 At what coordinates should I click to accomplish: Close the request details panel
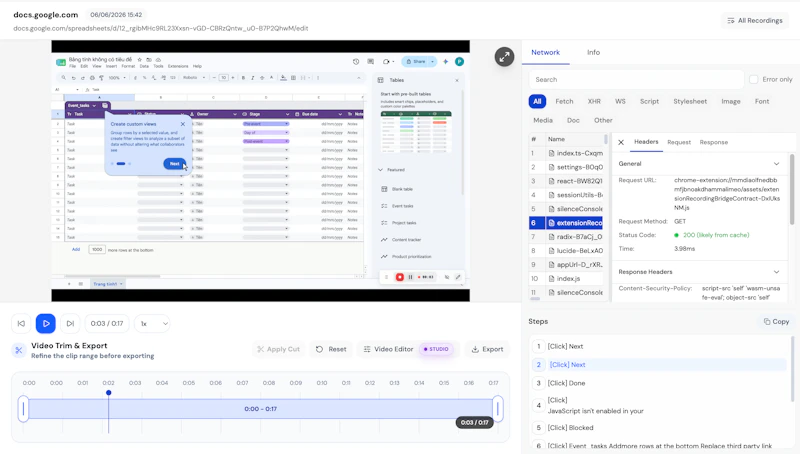coord(621,142)
